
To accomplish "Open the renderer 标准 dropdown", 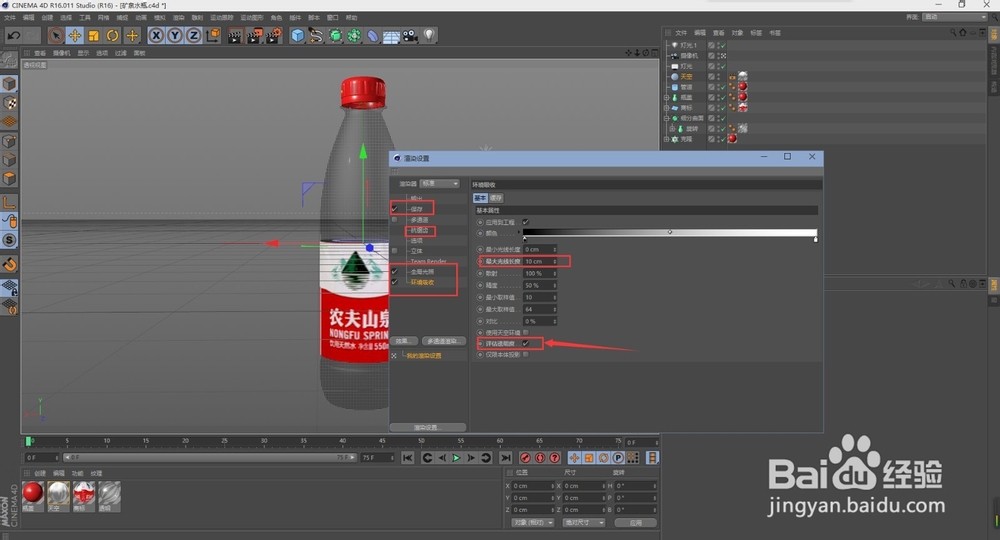I will pos(439,184).
